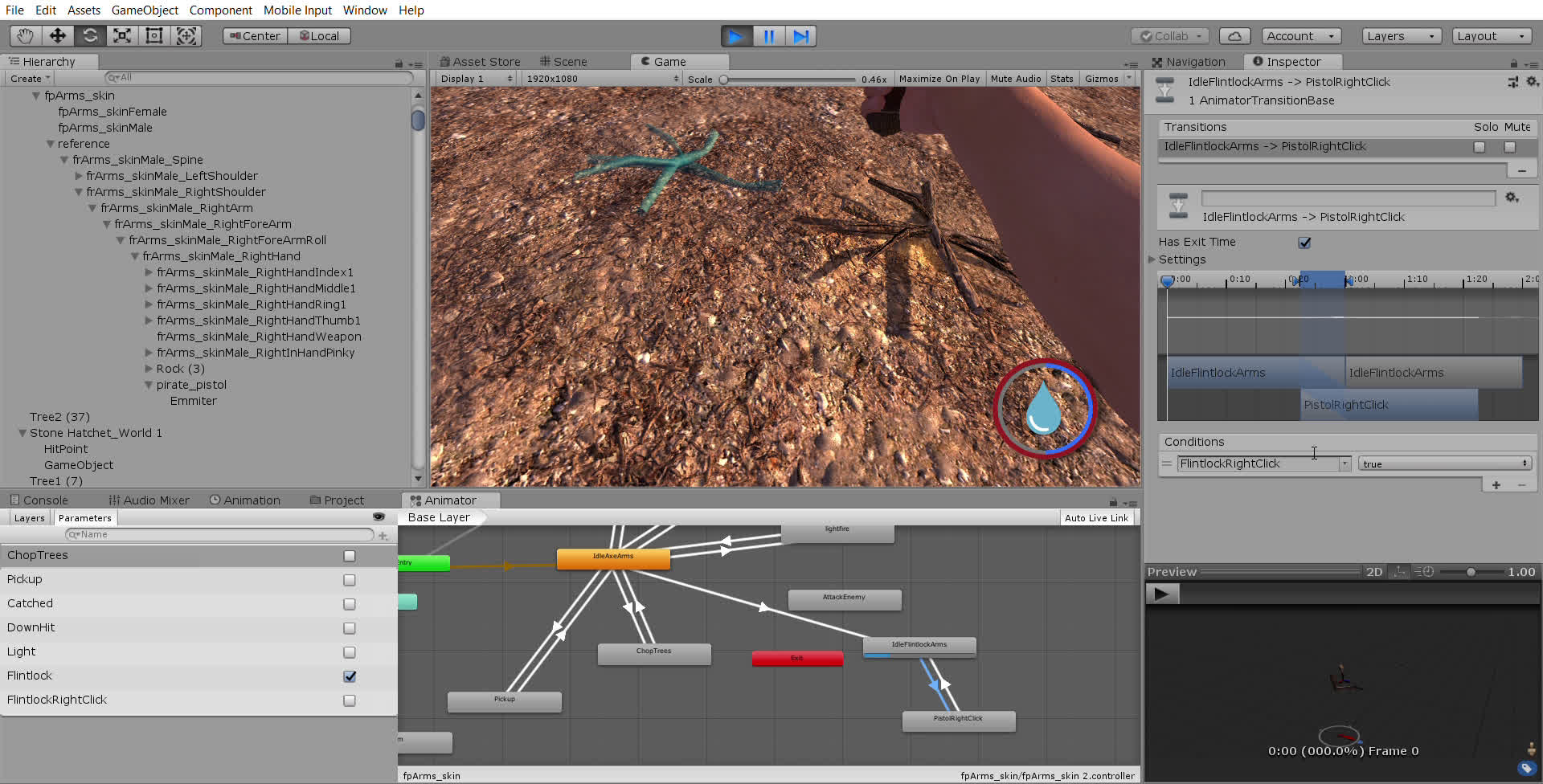Enable the FlintlockRightClick parameter checkbox
Viewport: 1543px width, 784px height.
coord(350,700)
